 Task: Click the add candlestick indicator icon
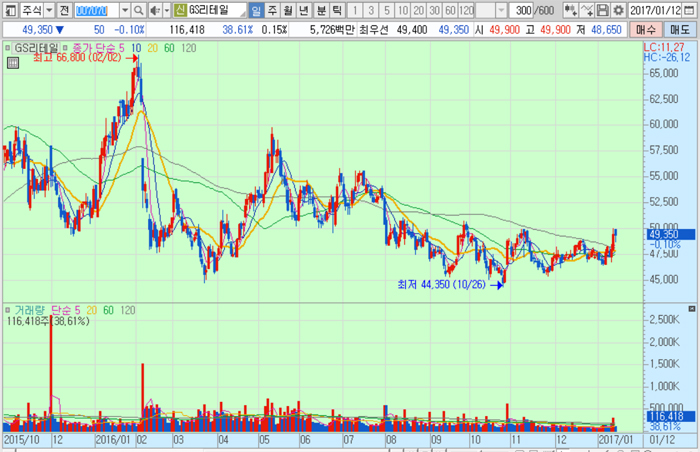coord(571,10)
